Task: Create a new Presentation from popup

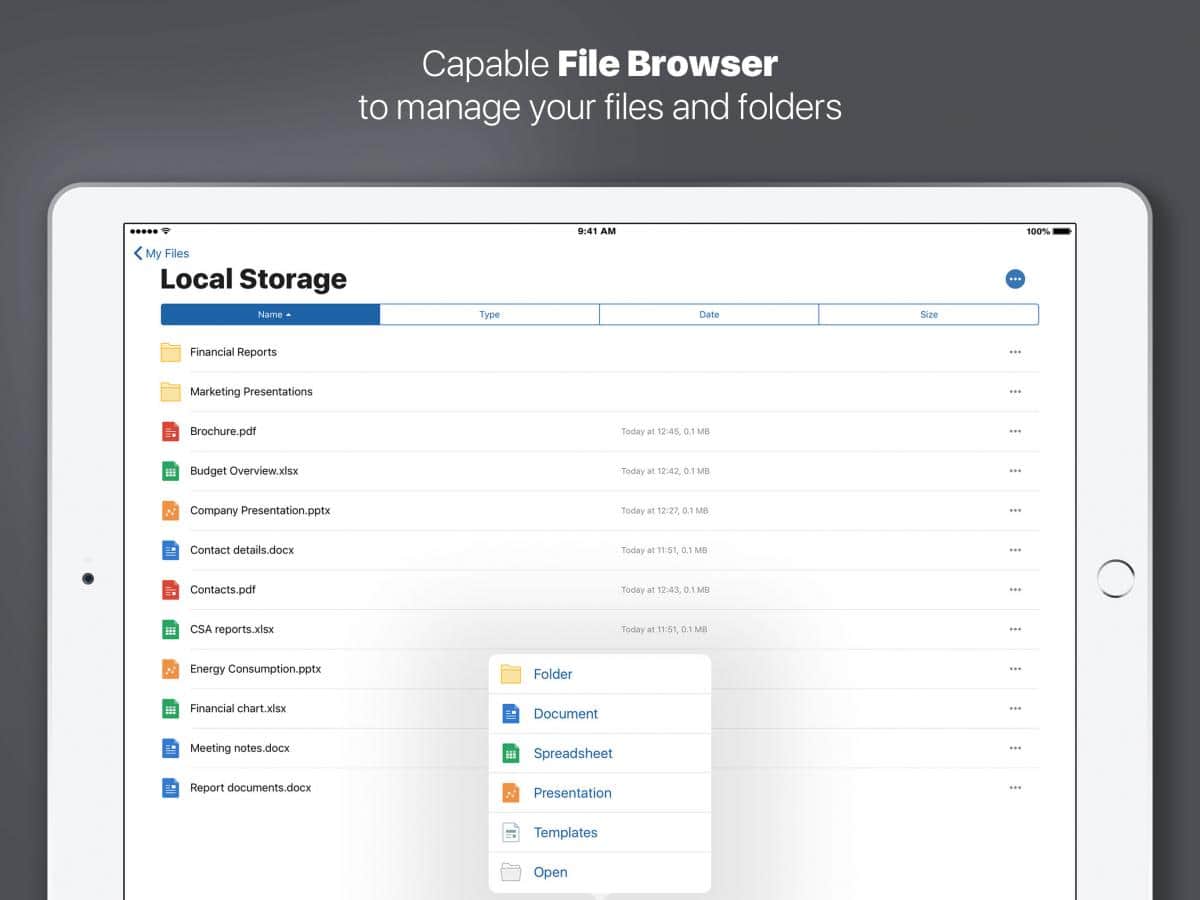Action: [572, 793]
